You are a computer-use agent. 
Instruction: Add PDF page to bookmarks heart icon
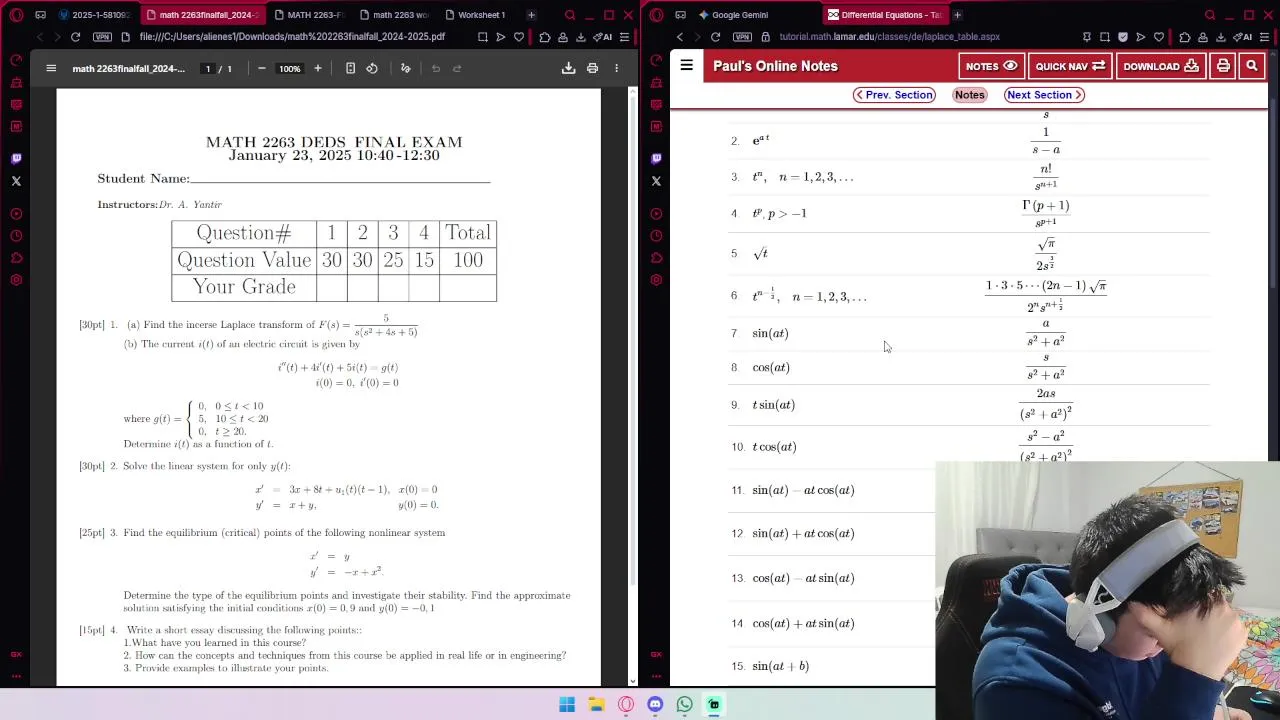point(519,37)
